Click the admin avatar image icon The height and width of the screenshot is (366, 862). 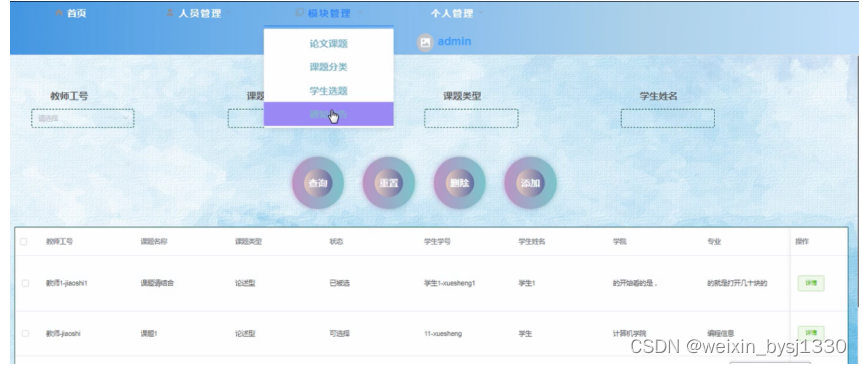[x=425, y=42]
